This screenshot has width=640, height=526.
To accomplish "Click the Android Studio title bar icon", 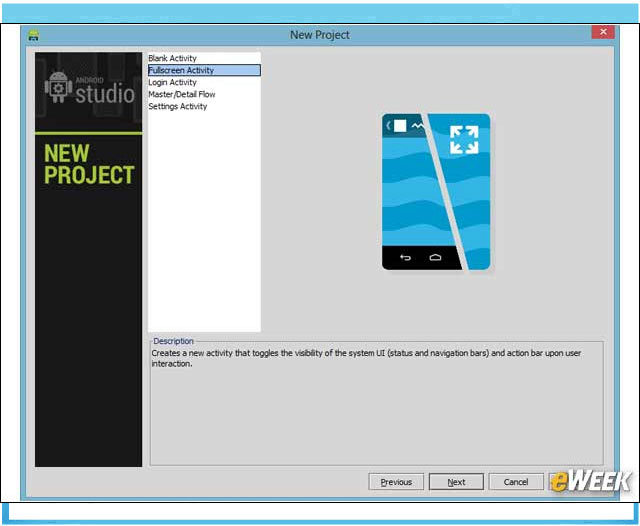I will pyautogui.click(x=33, y=36).
